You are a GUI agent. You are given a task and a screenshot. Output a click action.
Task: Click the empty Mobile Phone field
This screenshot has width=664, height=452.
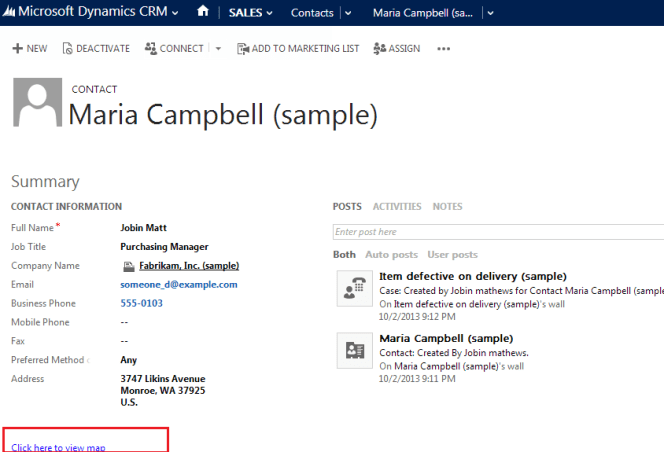pos(124,322)
